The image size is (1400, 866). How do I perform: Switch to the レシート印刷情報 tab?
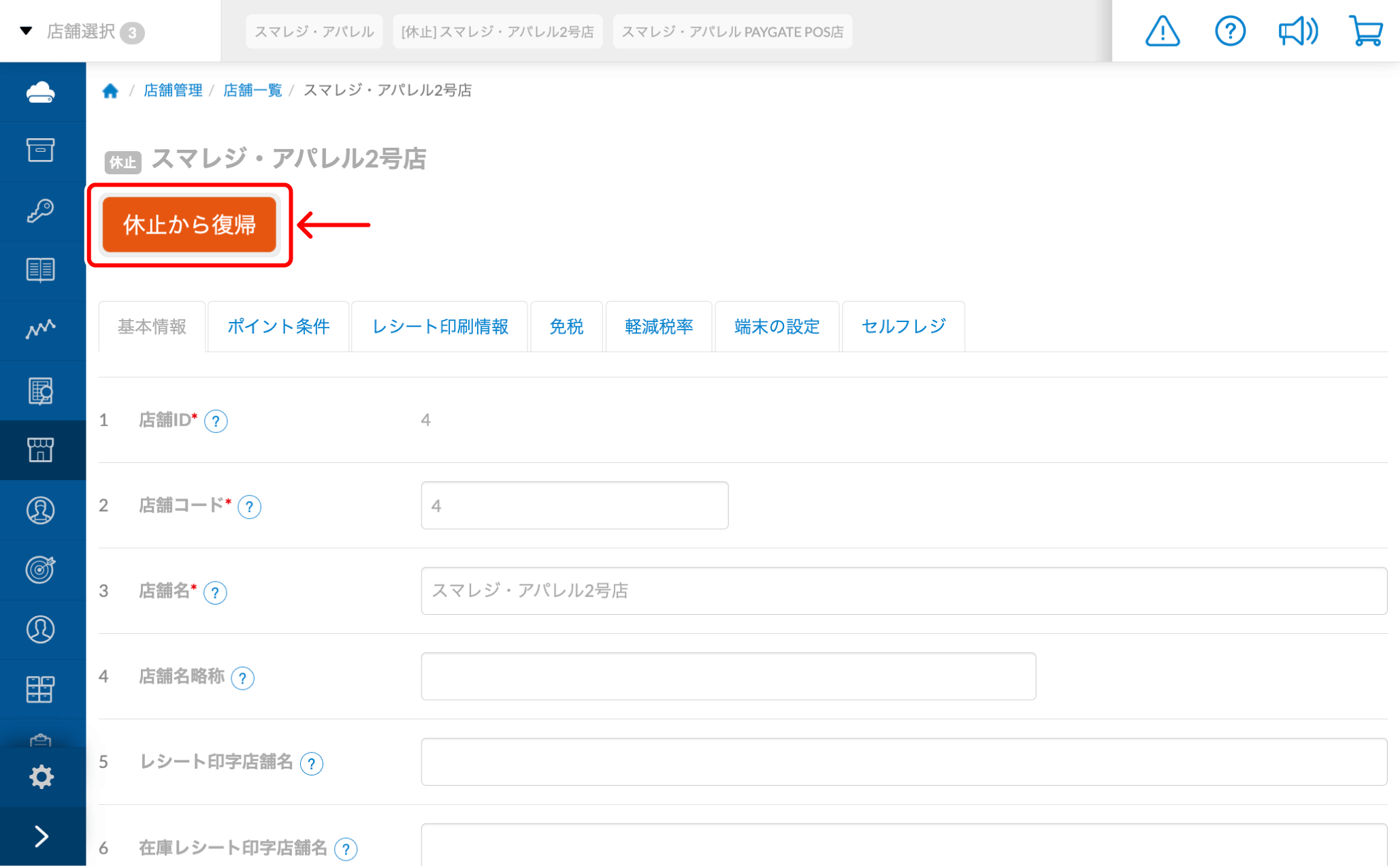point(440,327)
